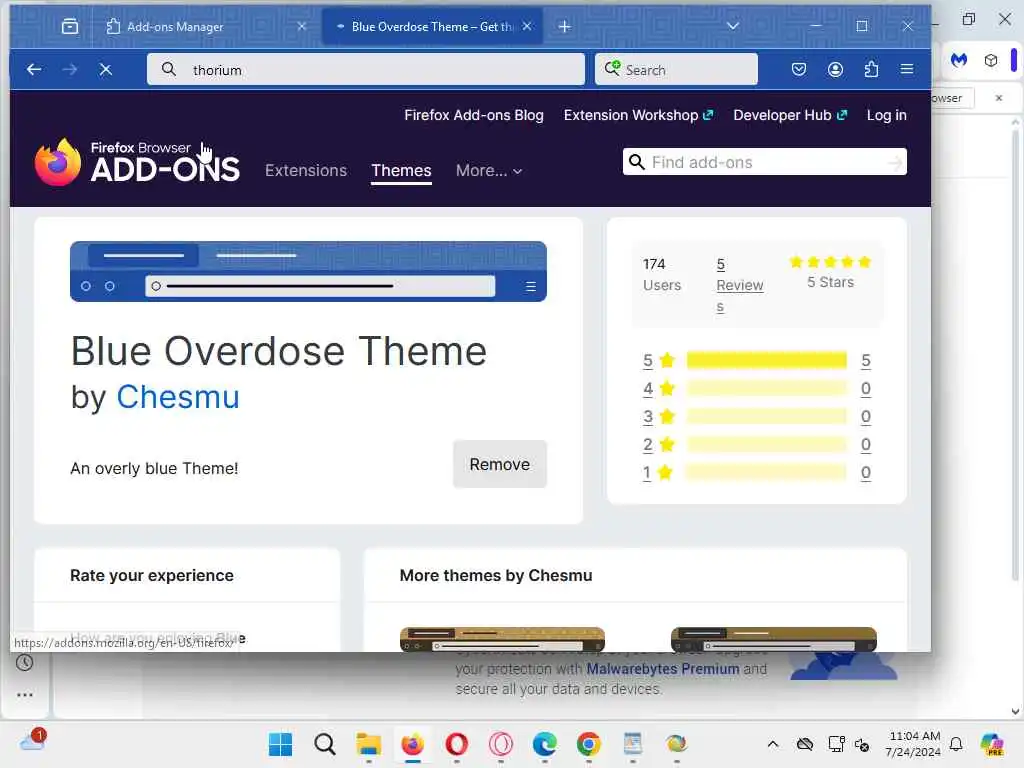Open the list all tabs chevron

[x=733, y=26]
